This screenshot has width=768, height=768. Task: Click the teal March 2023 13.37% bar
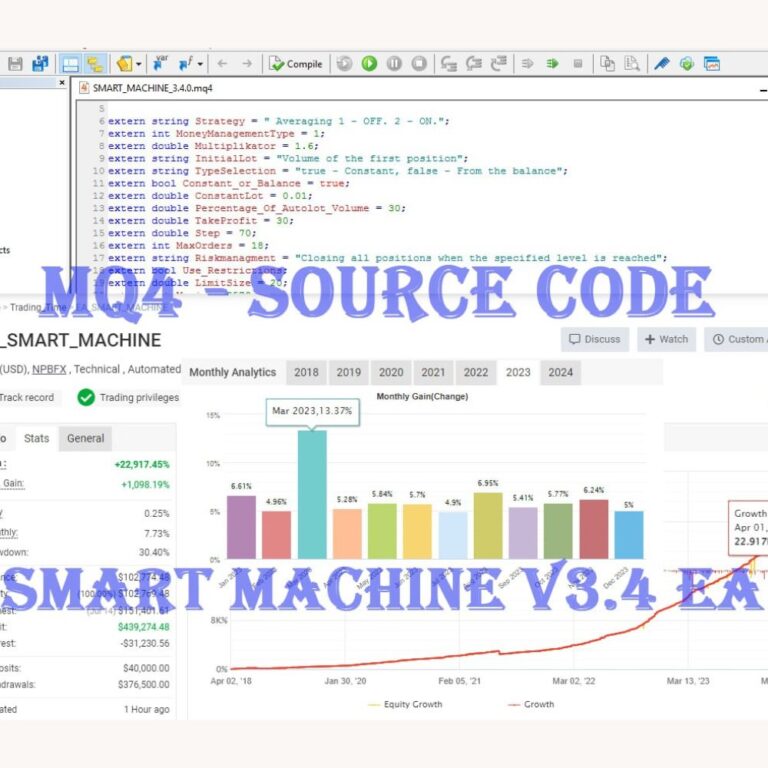[x=312, y=495]
